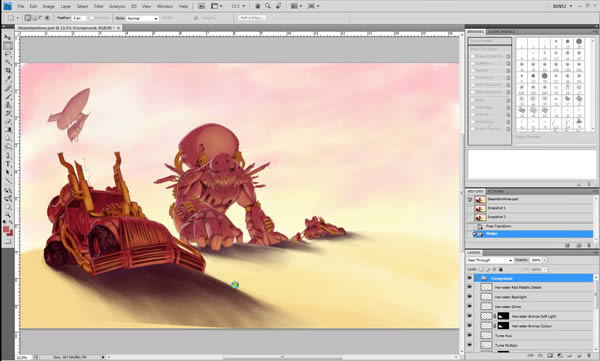Open the Window menu
The width and height of the screenshot is (600, 361).
click(165, 7)
